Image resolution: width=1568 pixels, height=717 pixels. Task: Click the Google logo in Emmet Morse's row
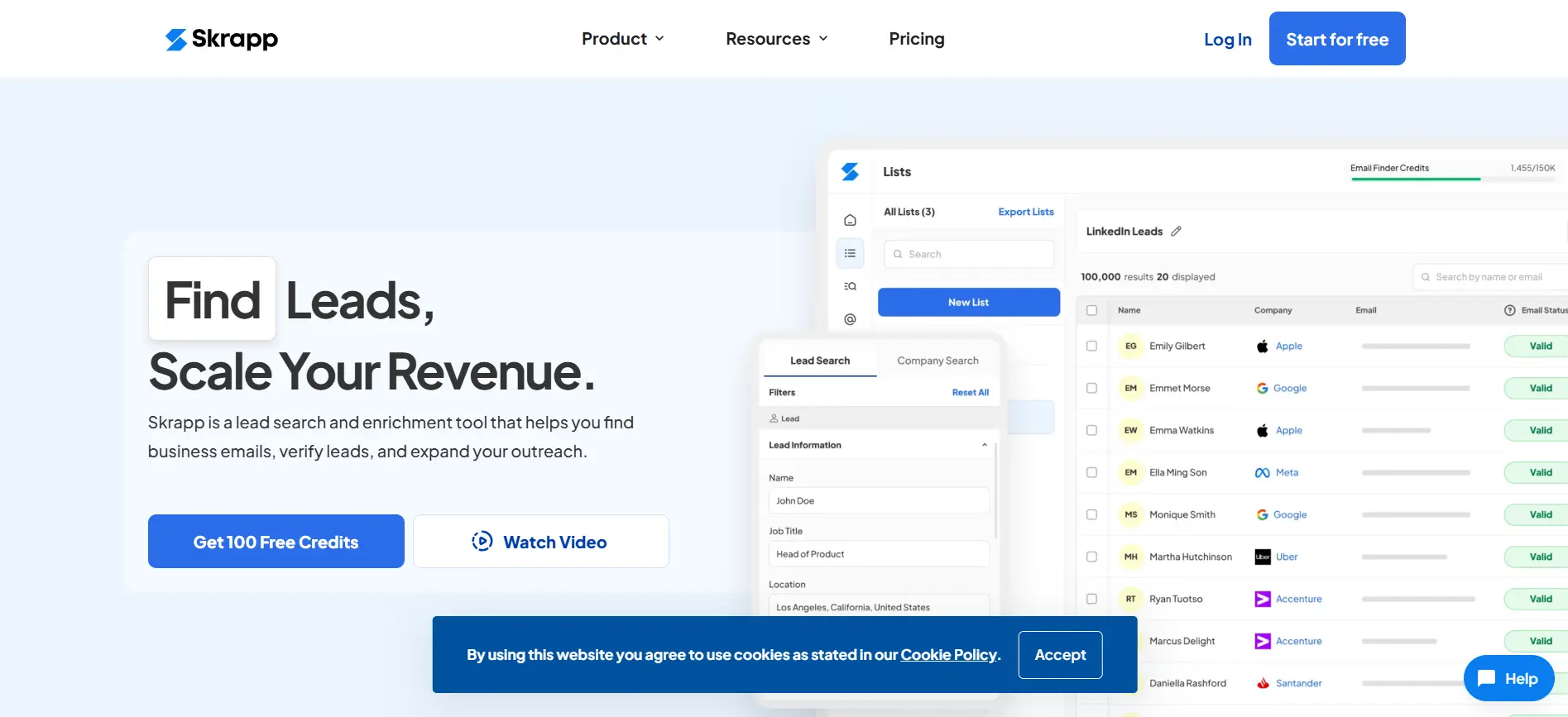click(x=1263, y=389)
